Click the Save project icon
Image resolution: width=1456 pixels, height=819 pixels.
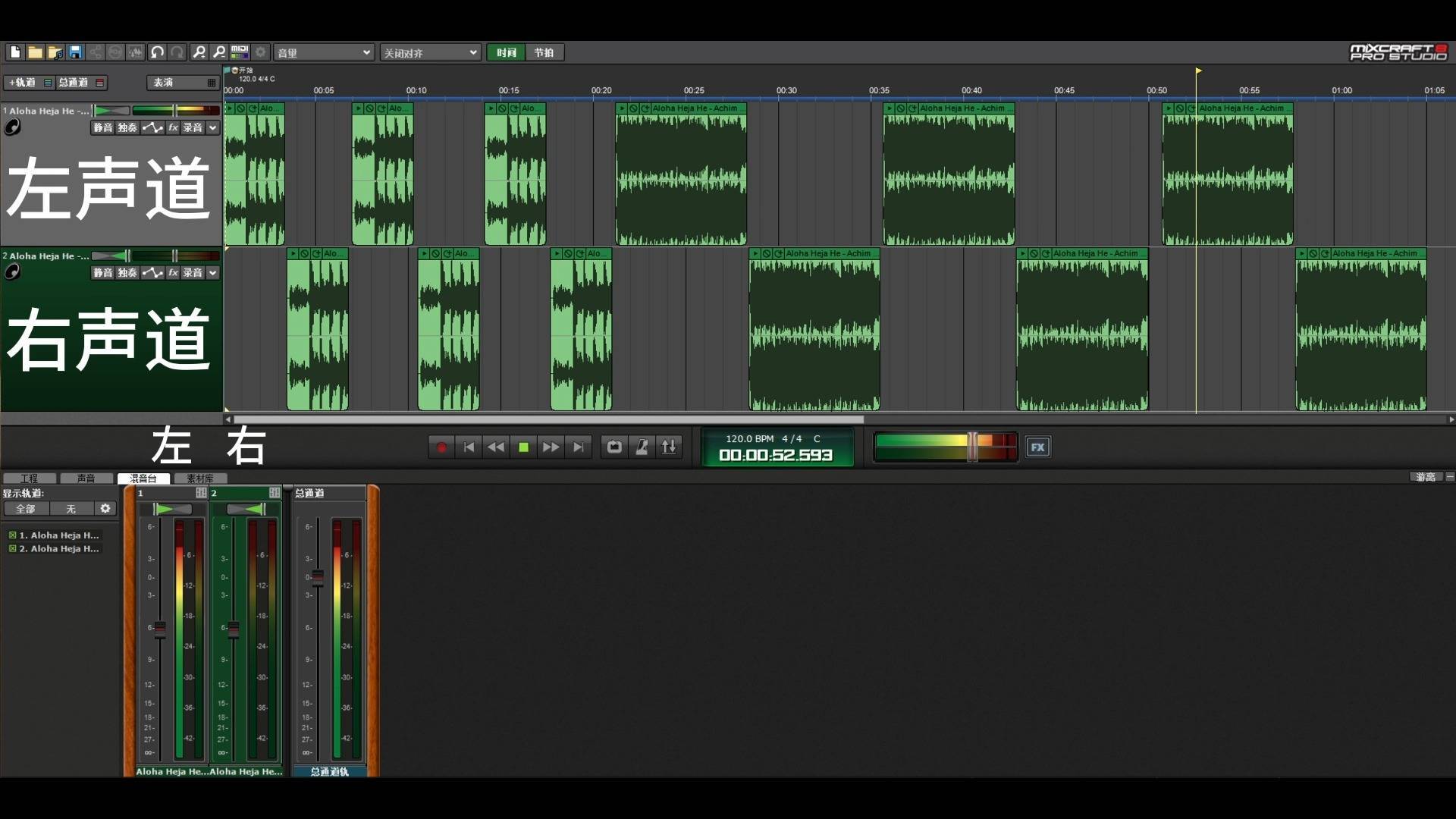[x=75, y=52]
